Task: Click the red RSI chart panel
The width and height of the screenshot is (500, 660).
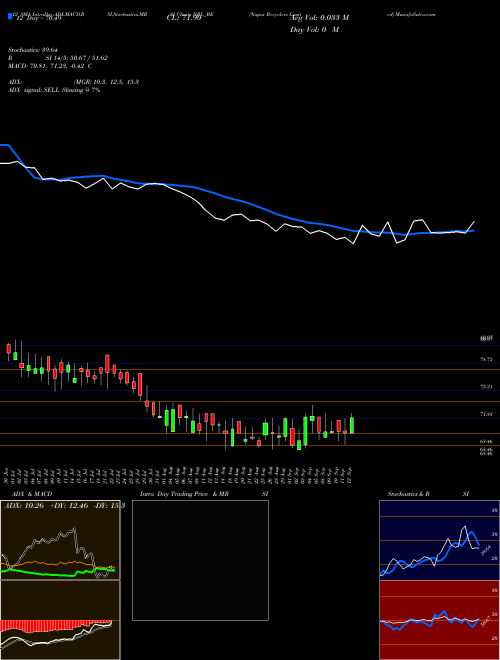Action: point(439,620)
